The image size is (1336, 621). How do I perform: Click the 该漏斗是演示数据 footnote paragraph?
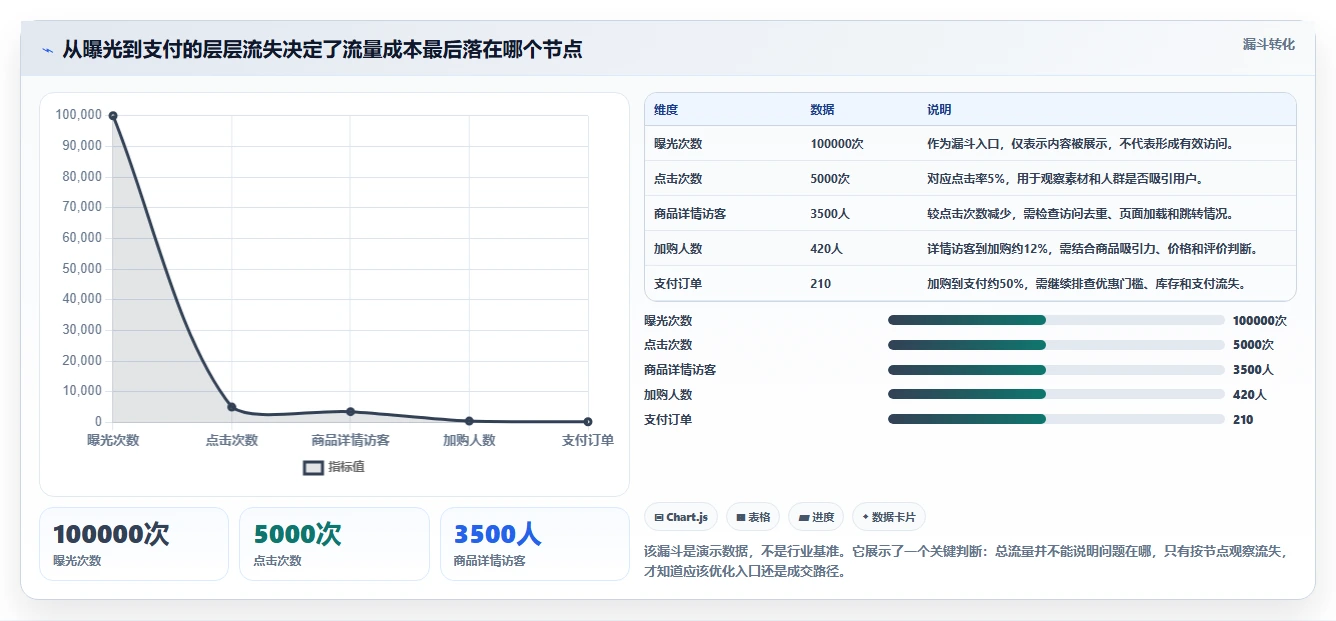click(x=970, y=562)
